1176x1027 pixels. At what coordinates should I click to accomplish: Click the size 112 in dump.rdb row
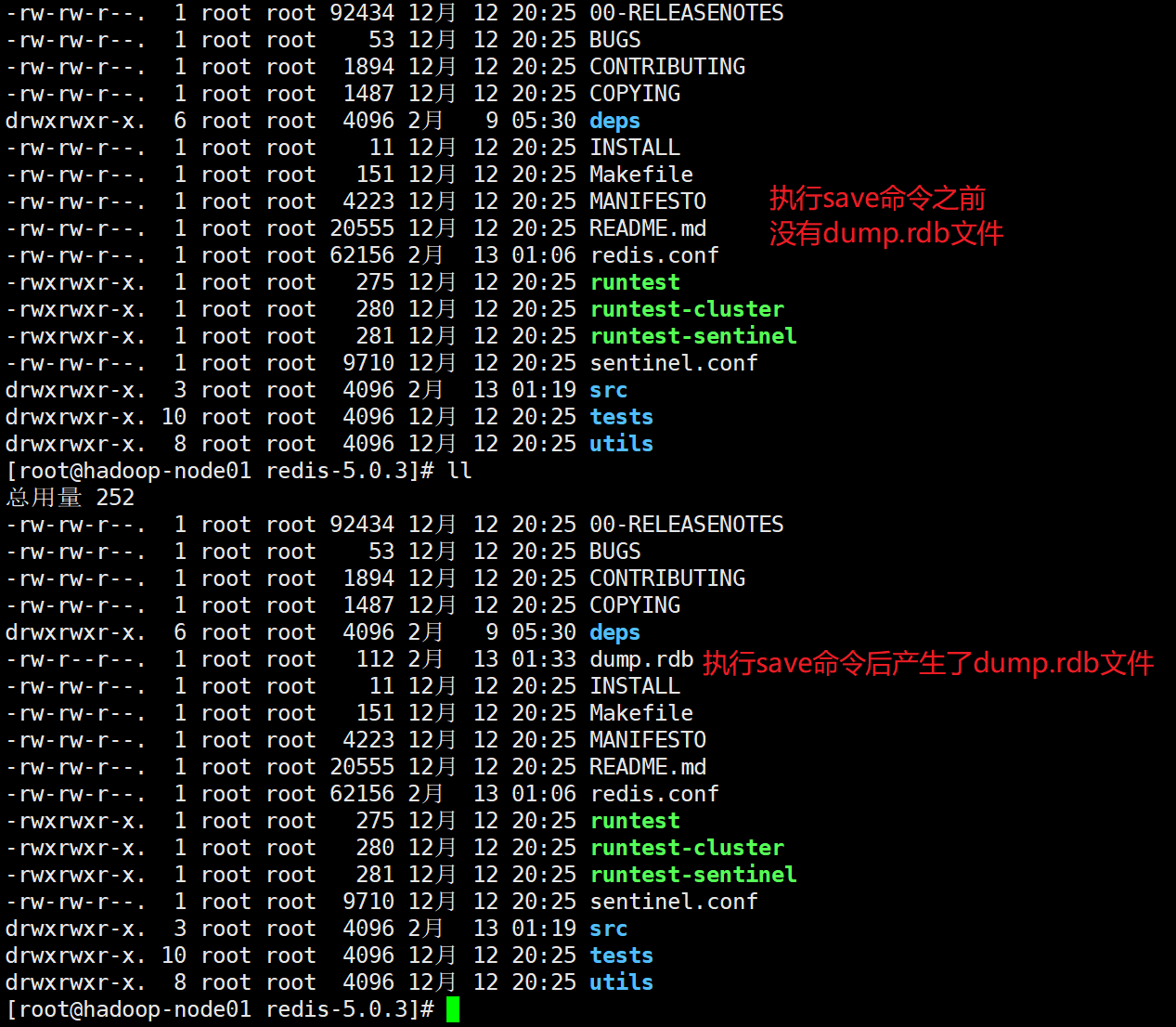click(x=376, y=659)
